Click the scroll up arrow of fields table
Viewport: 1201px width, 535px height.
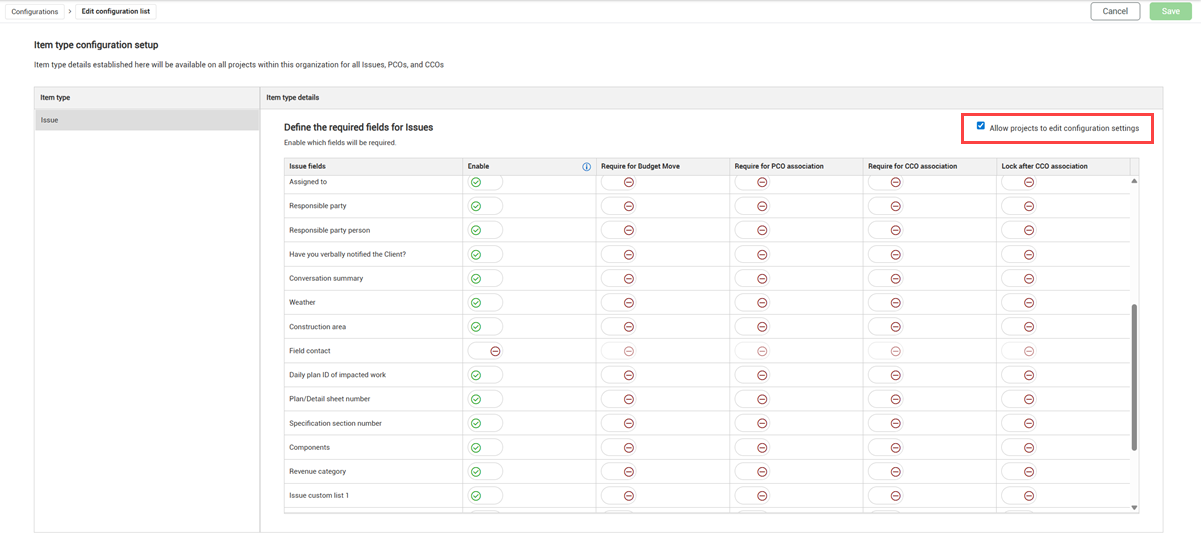pyautogui.click(x=1134, y=181)
